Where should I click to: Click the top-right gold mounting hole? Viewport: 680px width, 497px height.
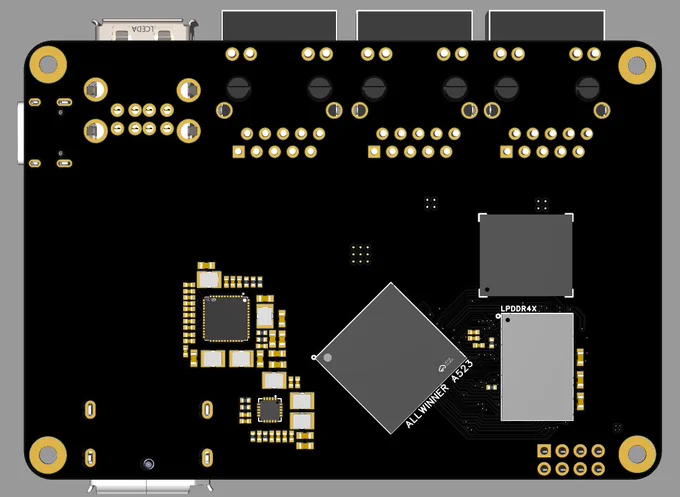(637, 65)
